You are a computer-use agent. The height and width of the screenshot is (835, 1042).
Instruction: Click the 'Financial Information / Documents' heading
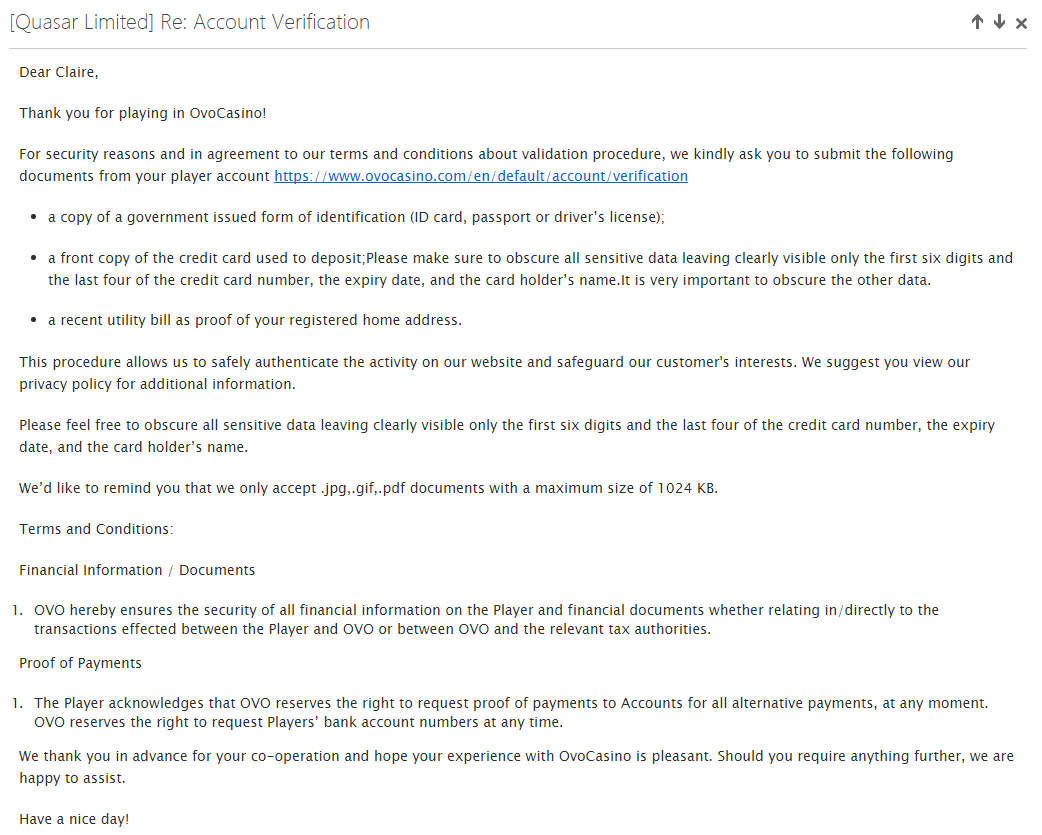coord(137,571)
